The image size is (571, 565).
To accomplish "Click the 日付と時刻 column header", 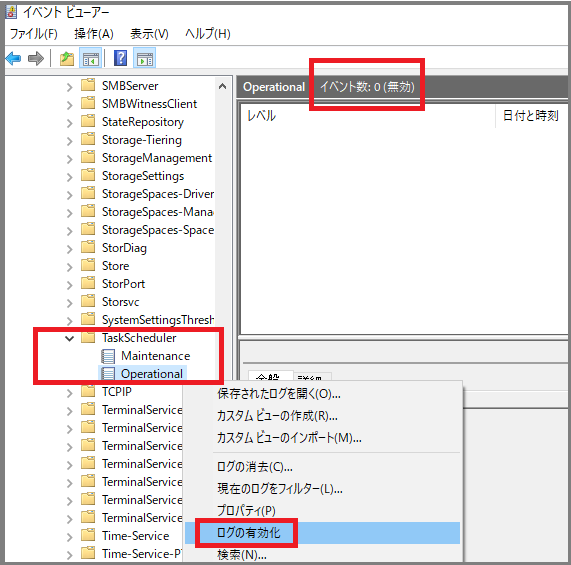I will (531, 115).
